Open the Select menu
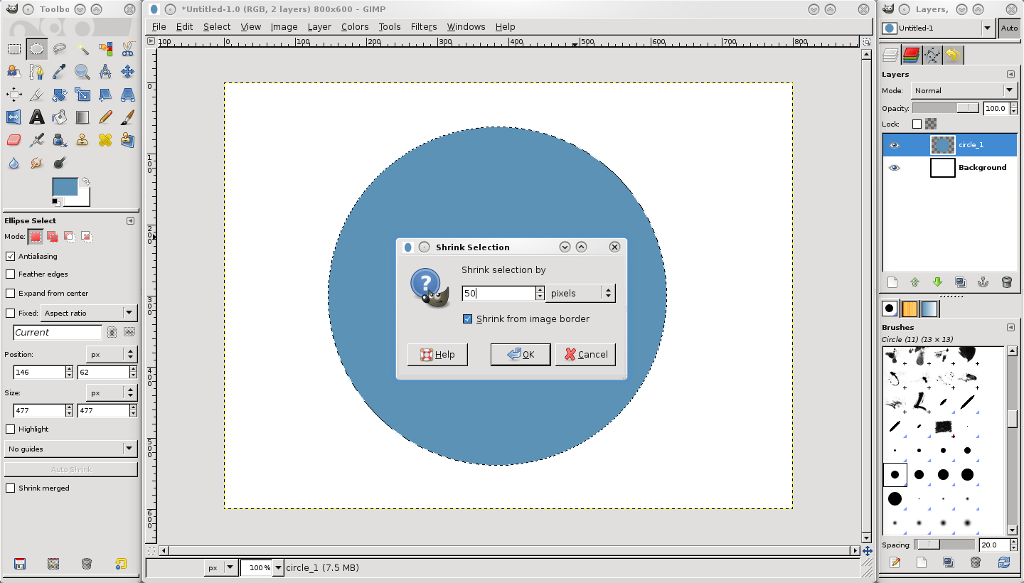 pos(216,27)
